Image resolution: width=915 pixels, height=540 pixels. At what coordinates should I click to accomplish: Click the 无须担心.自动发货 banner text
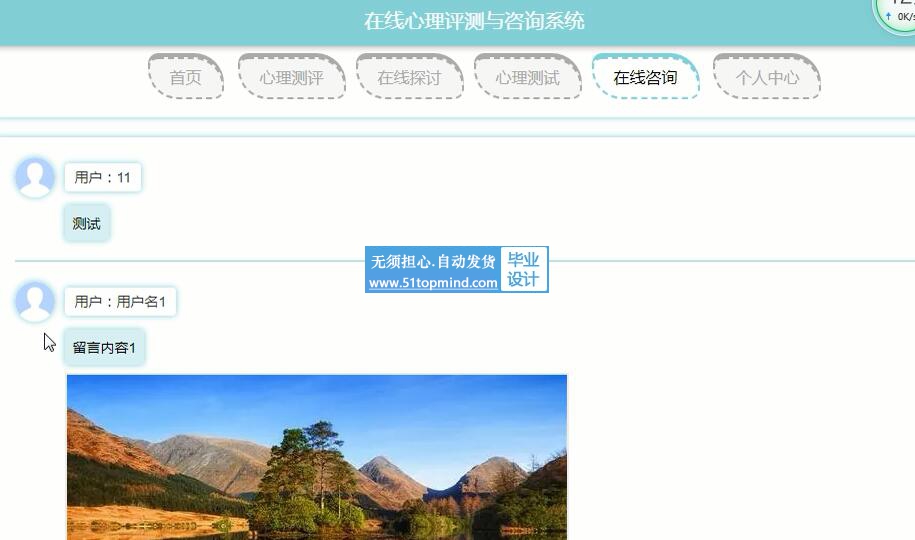pyautogui.click(x=433, y=261)
